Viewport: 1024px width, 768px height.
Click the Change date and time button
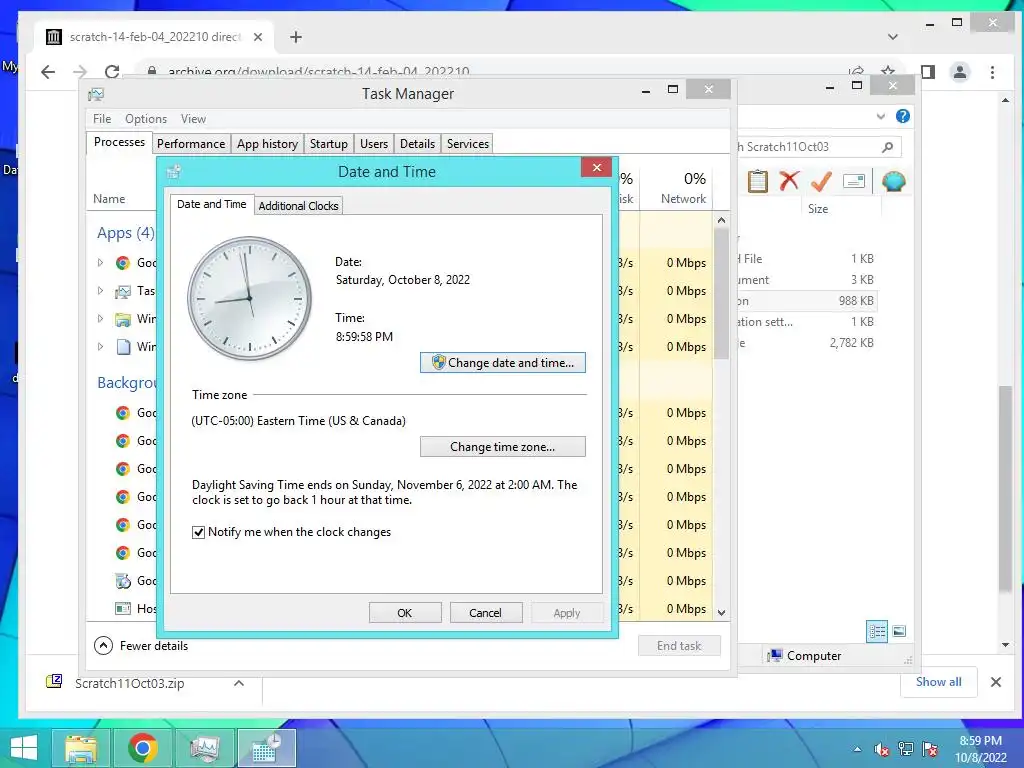[502, 362]
